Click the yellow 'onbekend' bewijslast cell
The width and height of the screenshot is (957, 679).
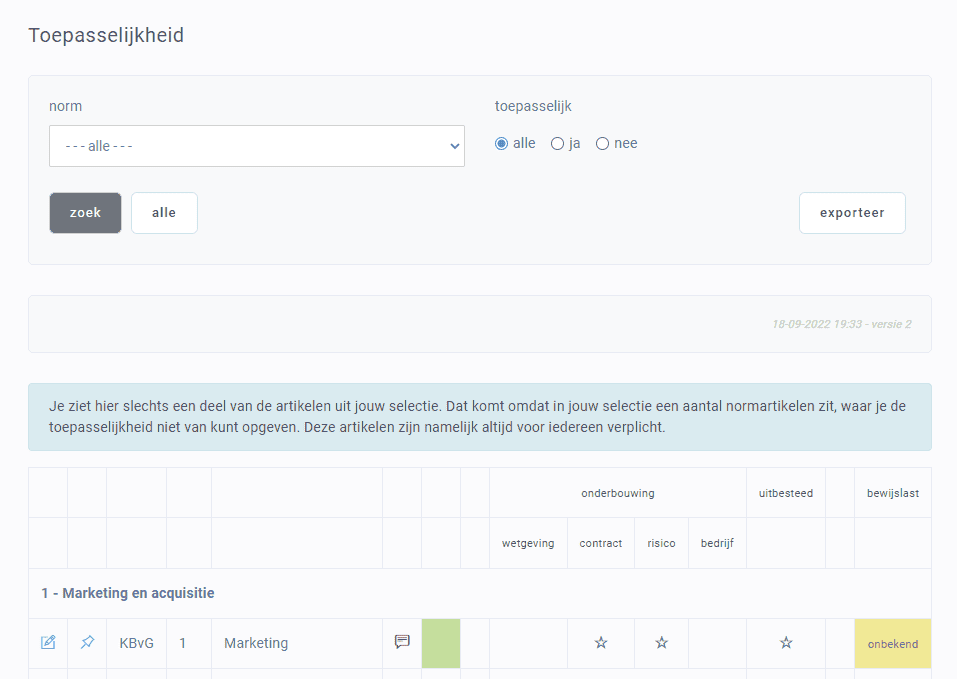click(893, 644)
